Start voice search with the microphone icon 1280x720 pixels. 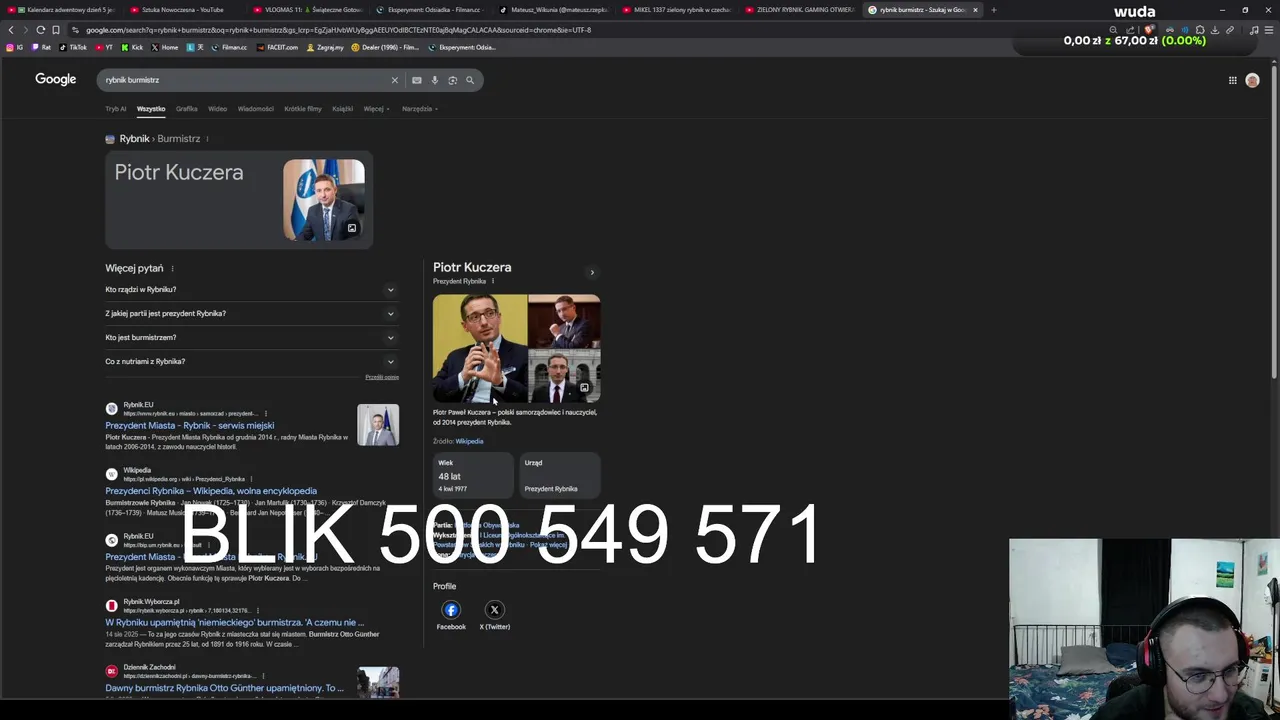[x=434, y=80]
